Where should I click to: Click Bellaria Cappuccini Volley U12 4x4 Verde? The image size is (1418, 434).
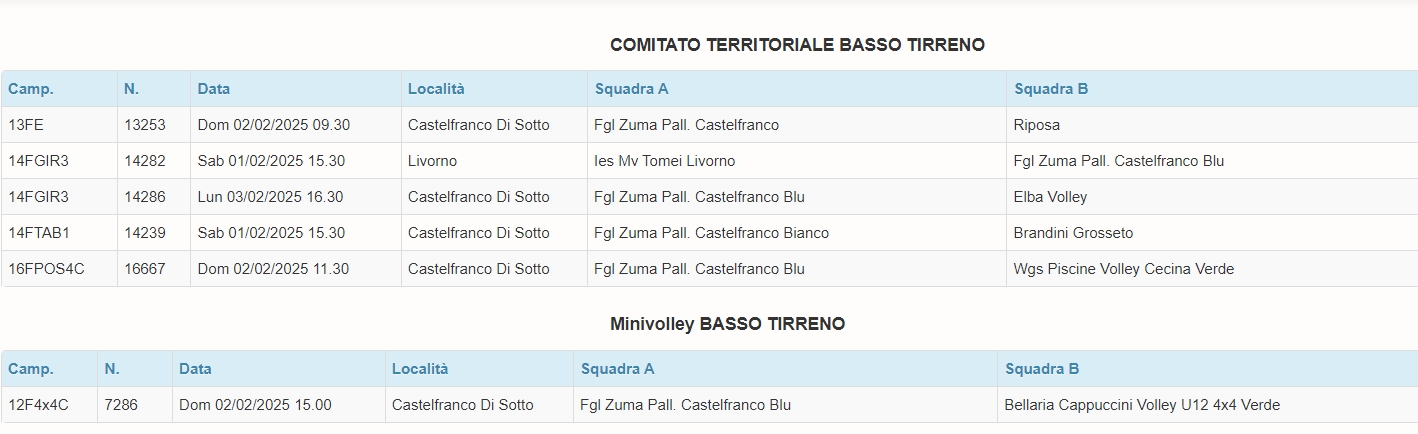pos(1142,405)
